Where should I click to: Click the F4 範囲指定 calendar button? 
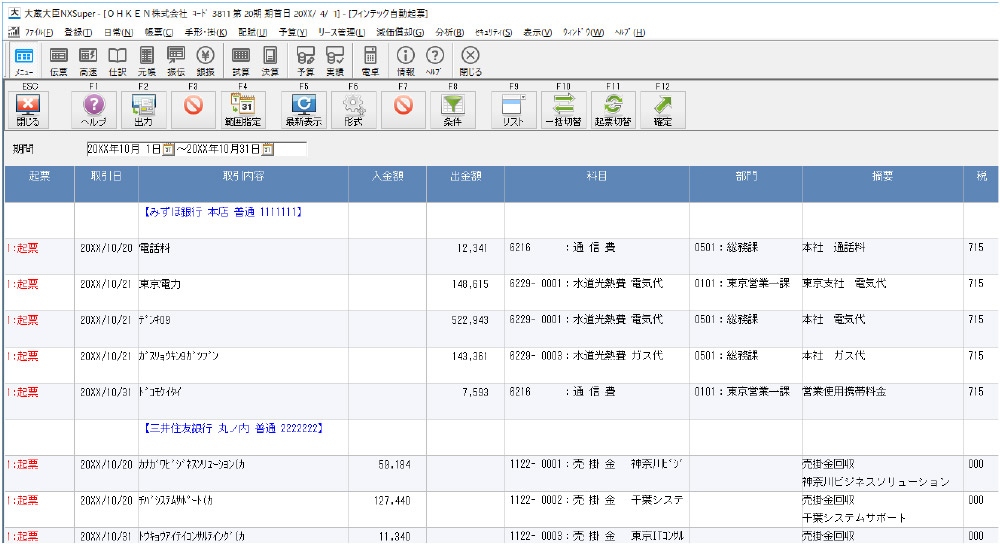pos(243,110)
